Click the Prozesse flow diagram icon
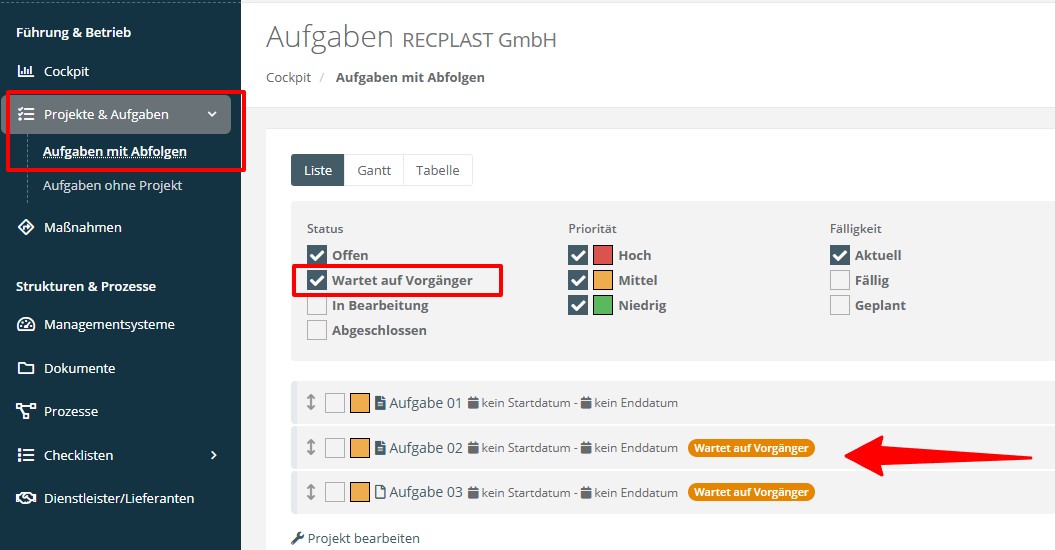 26,411
